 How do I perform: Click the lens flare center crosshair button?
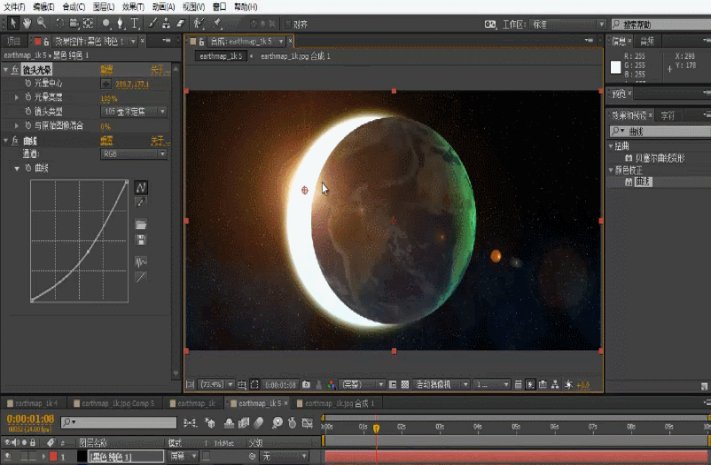[106, 85]
